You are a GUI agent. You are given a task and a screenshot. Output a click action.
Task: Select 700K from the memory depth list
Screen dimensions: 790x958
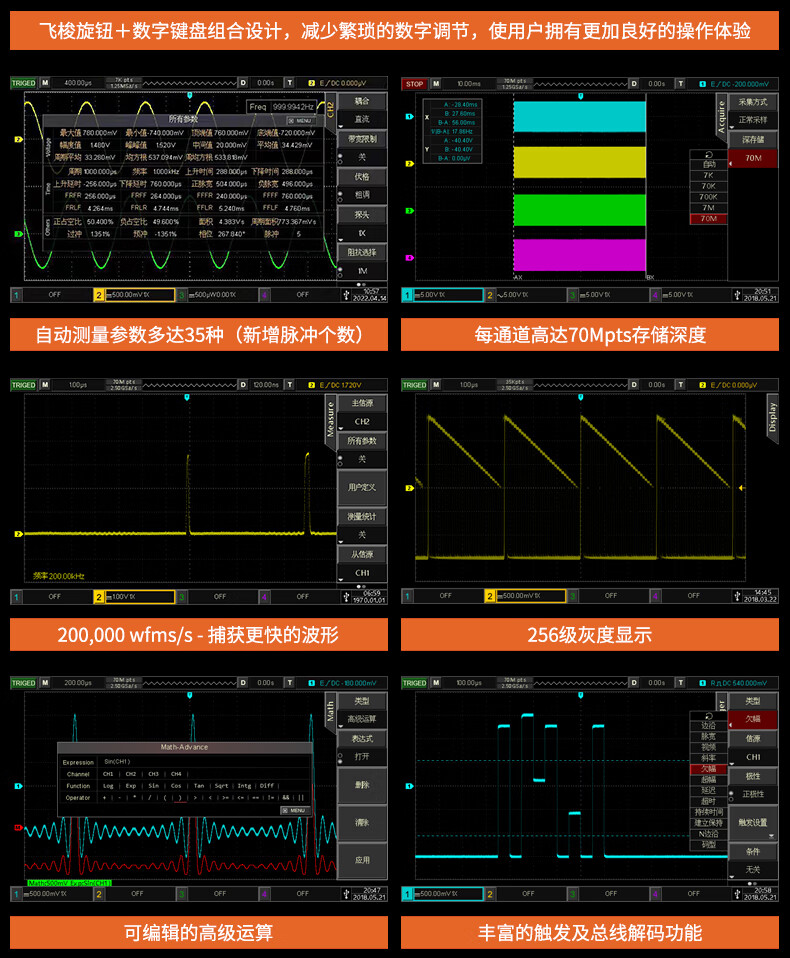[x=709, y=196]
